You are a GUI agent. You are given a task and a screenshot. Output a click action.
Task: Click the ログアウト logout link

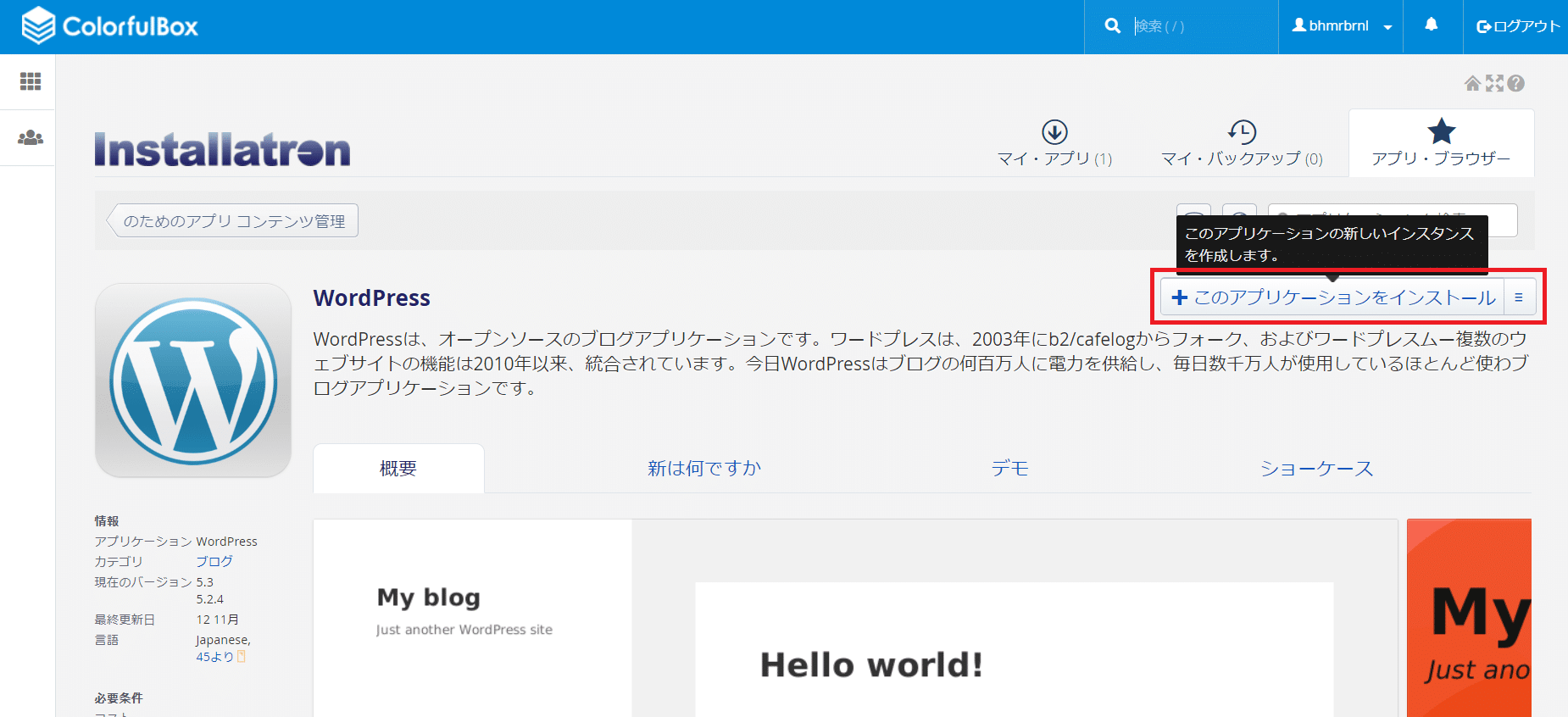pyautogui.click(x=1518, y=26)
